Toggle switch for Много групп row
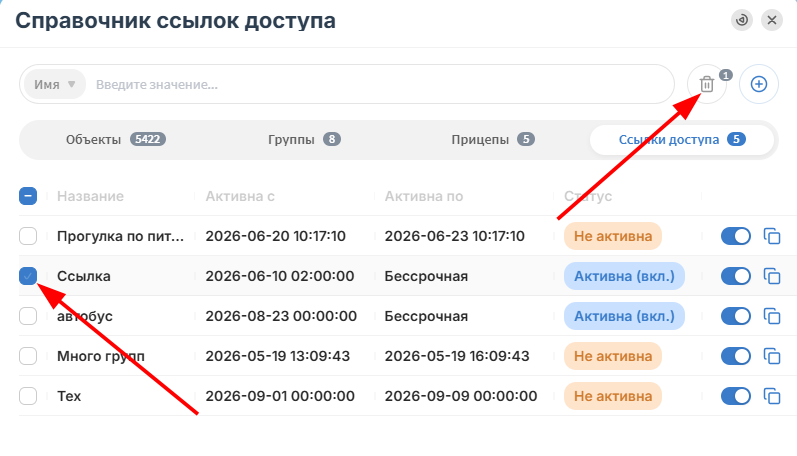This screenshot has height=456, width=797. pos(735,356)
